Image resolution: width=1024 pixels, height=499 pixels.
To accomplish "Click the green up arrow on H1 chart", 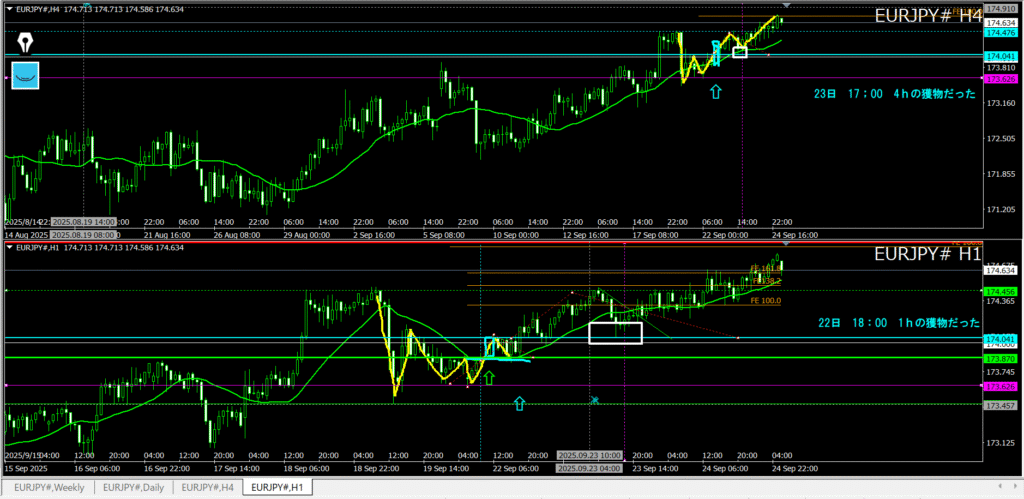I will pos(489,377).
